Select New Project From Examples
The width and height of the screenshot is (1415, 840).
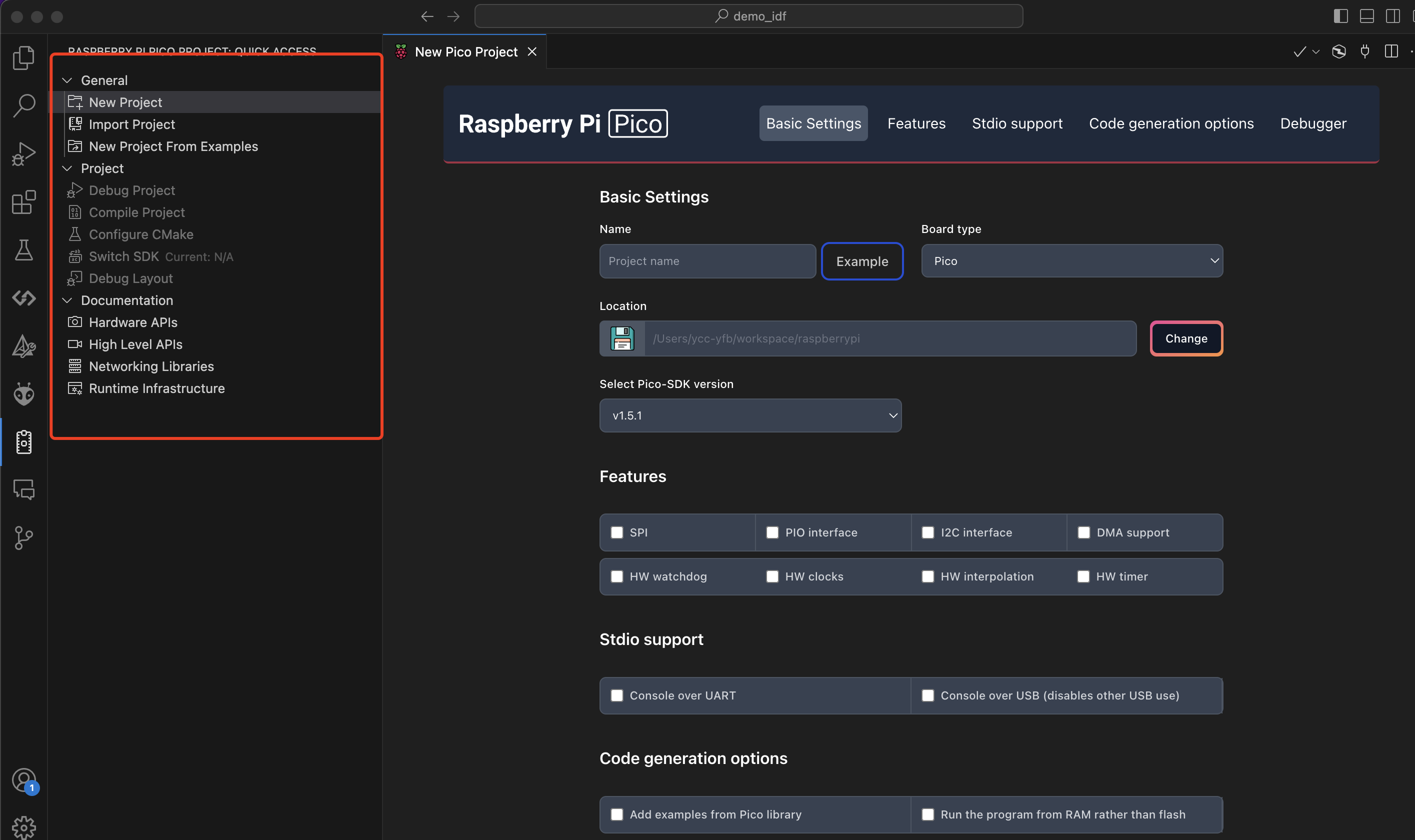pyautogui.click(x=215, y=146)
